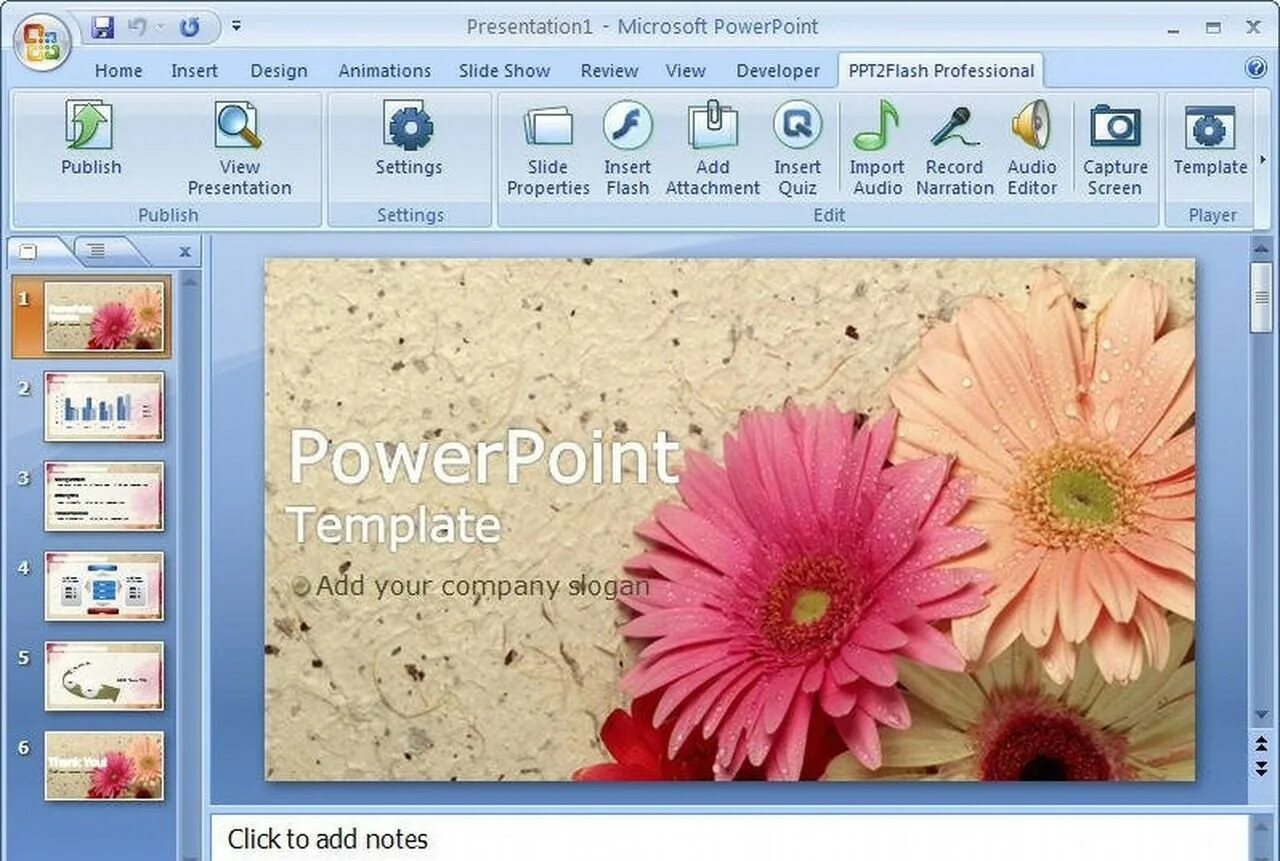Select slide 5 thumbnail
1280x861 pixels.
(x=104, y=676)
